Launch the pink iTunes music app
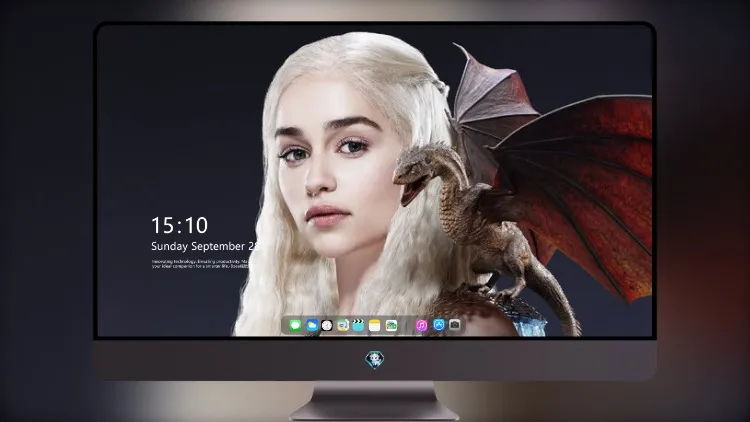The image size is (750, 422). pyautogui.click(x=421, y=326)
